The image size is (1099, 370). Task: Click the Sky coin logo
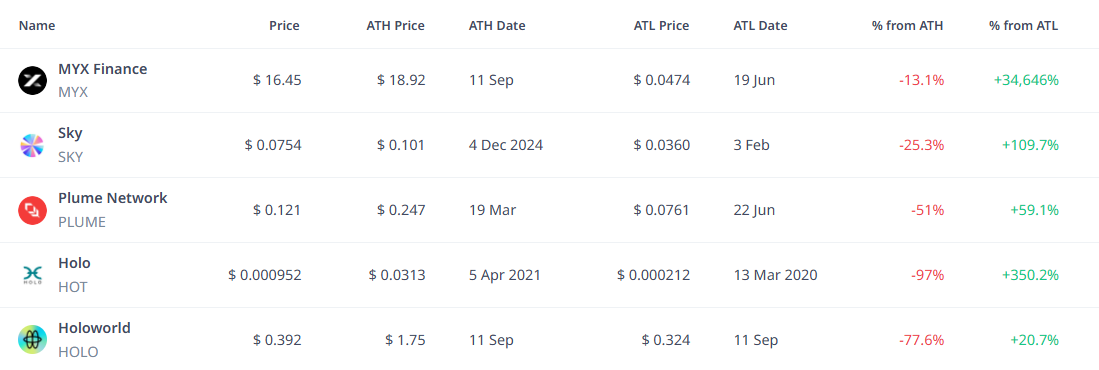32,145
